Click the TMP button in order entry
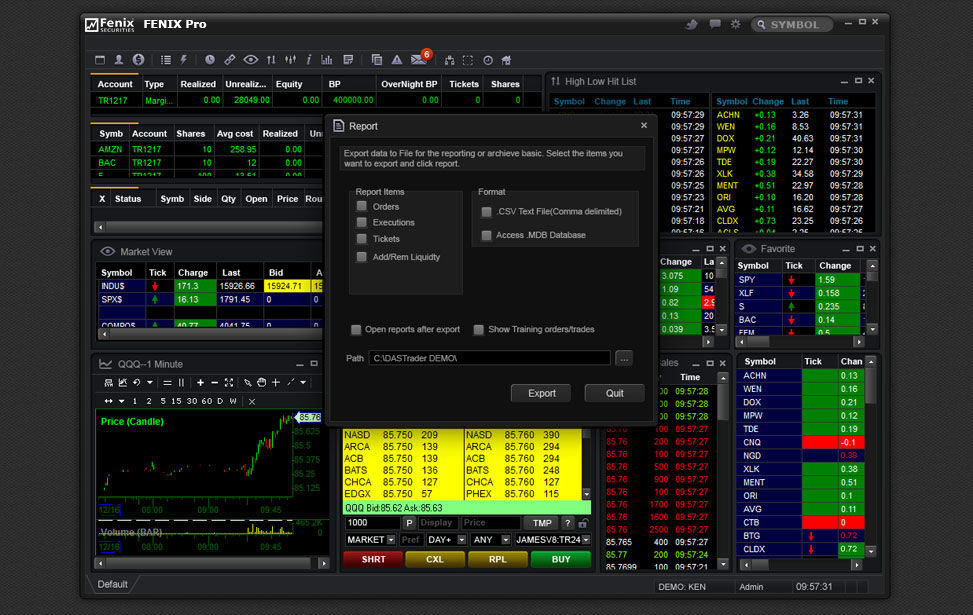 (x=542, y=523)
